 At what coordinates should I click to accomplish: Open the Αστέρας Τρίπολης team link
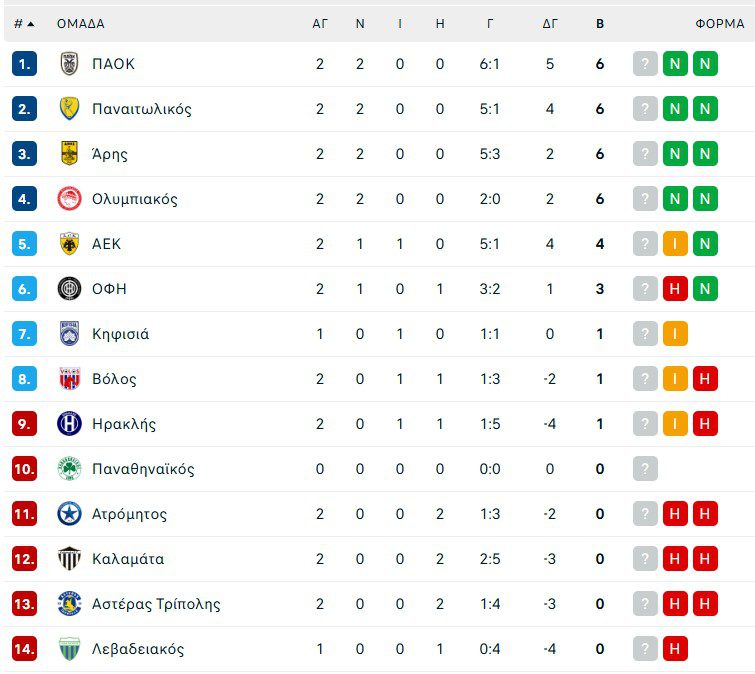click(x=156, y=604)
